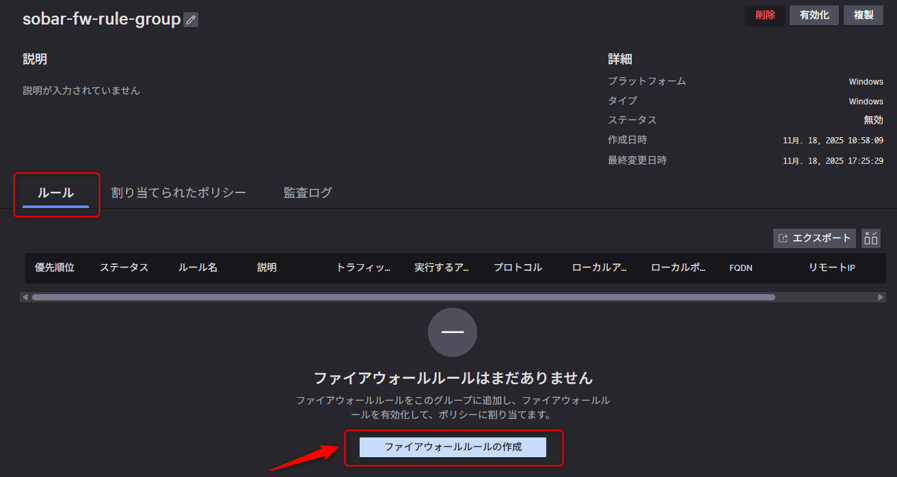Select the ルール tab
The height and width of the screenshot is (477, 897).
coord(55,193)
